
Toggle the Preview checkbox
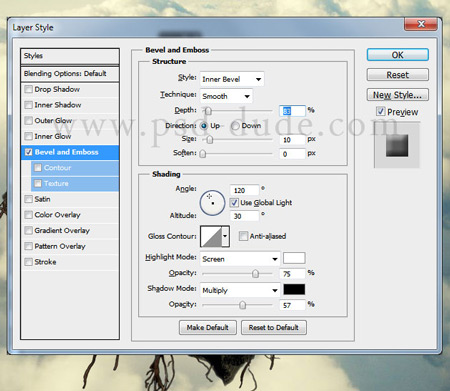(381, 111)
